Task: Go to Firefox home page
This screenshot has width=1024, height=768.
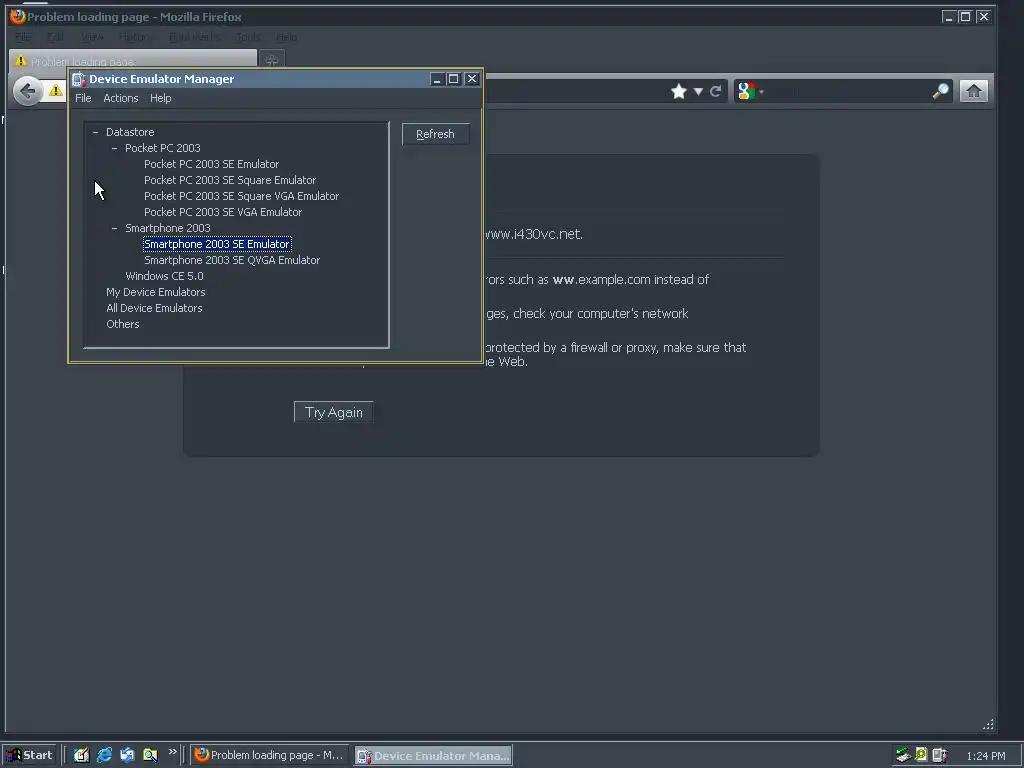Action: pos(974,91)
